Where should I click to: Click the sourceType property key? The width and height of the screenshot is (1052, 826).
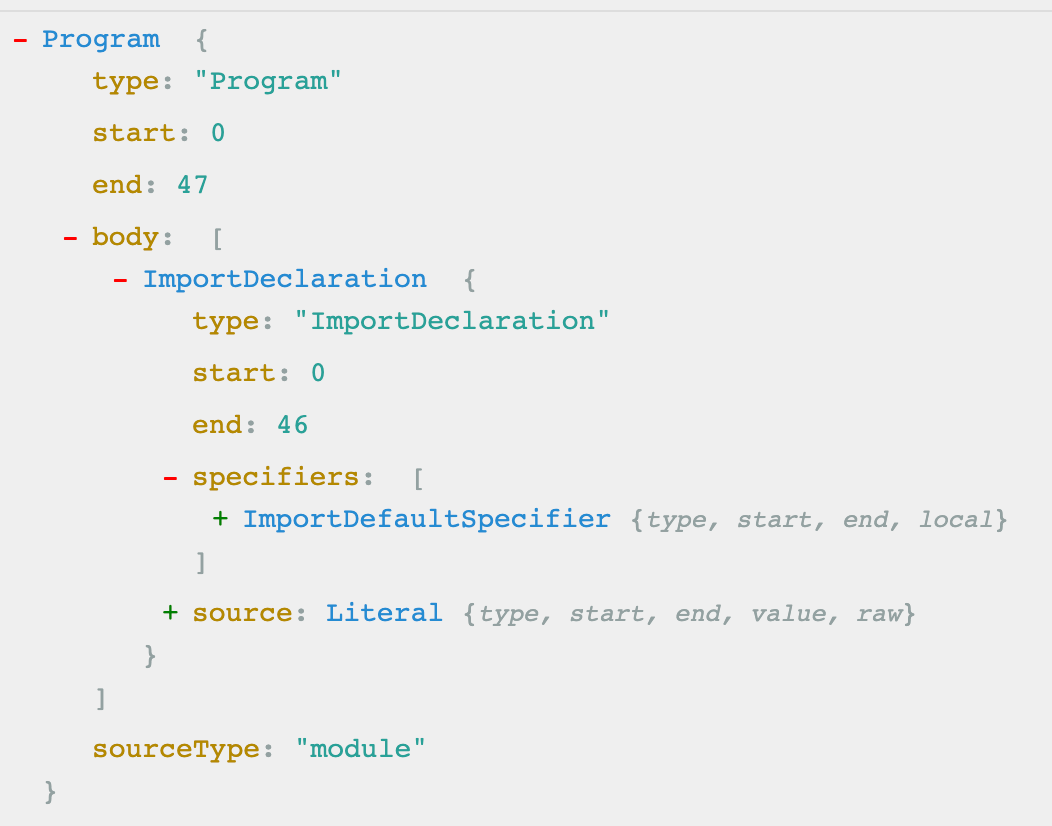tap(176, 748)
